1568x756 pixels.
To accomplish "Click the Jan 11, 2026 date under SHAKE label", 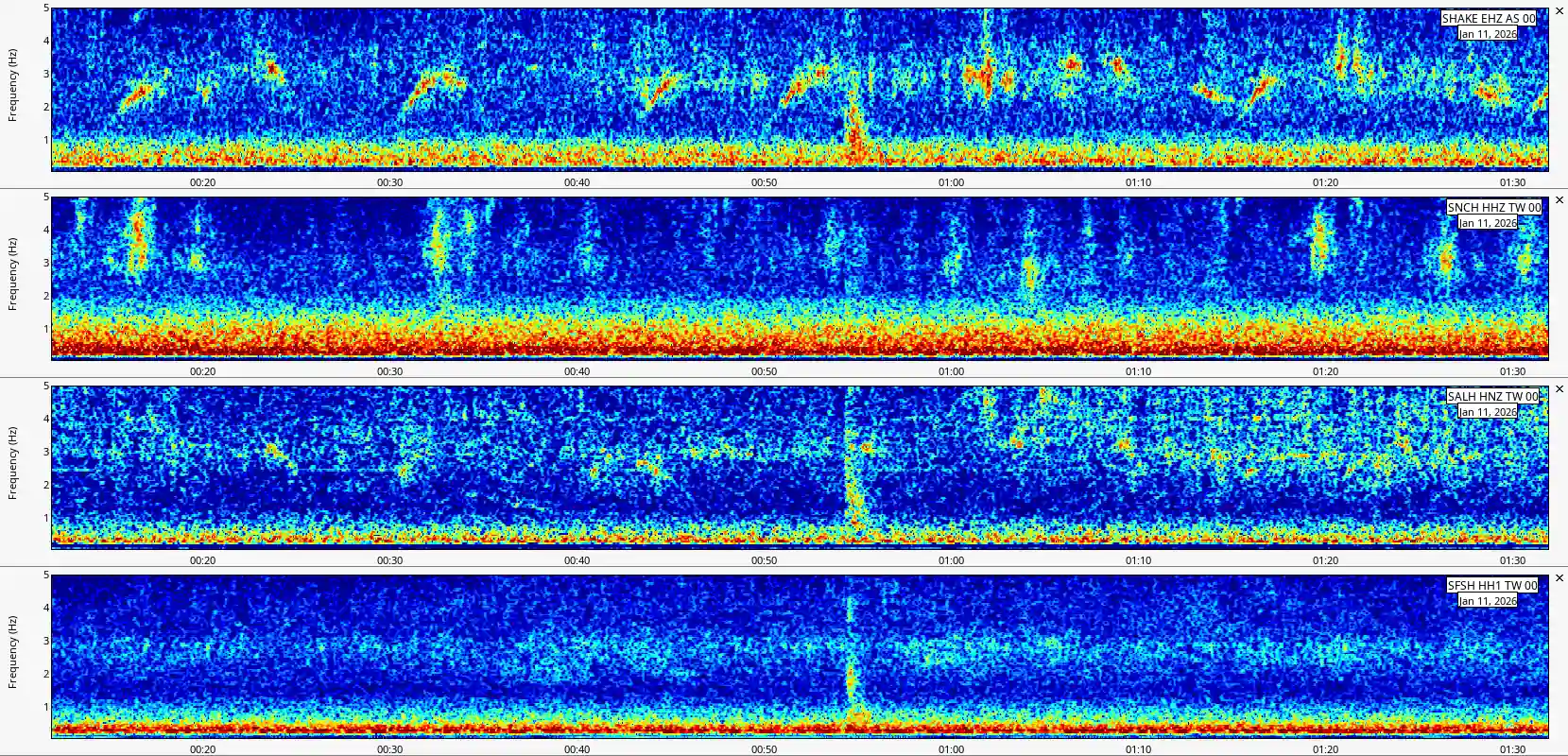I will [x=1488, y=34].
